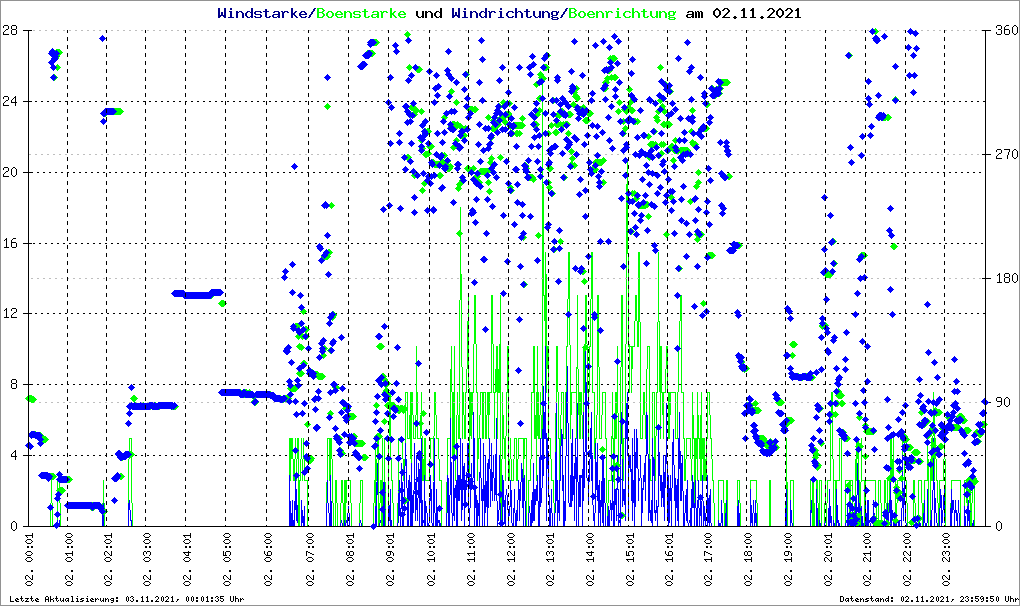Select the green "Boenrichtung" title word
This screenshot has width=1020, height=606.
click(x=622, y=14)
